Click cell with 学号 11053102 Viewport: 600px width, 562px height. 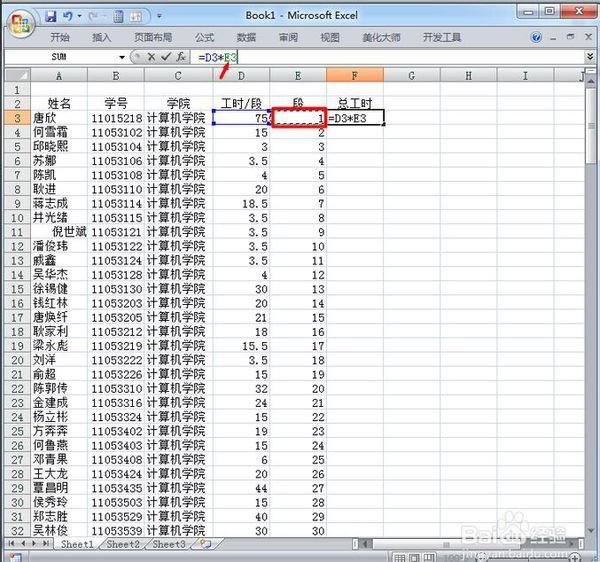pyautogui.click(x=116, y=132)
